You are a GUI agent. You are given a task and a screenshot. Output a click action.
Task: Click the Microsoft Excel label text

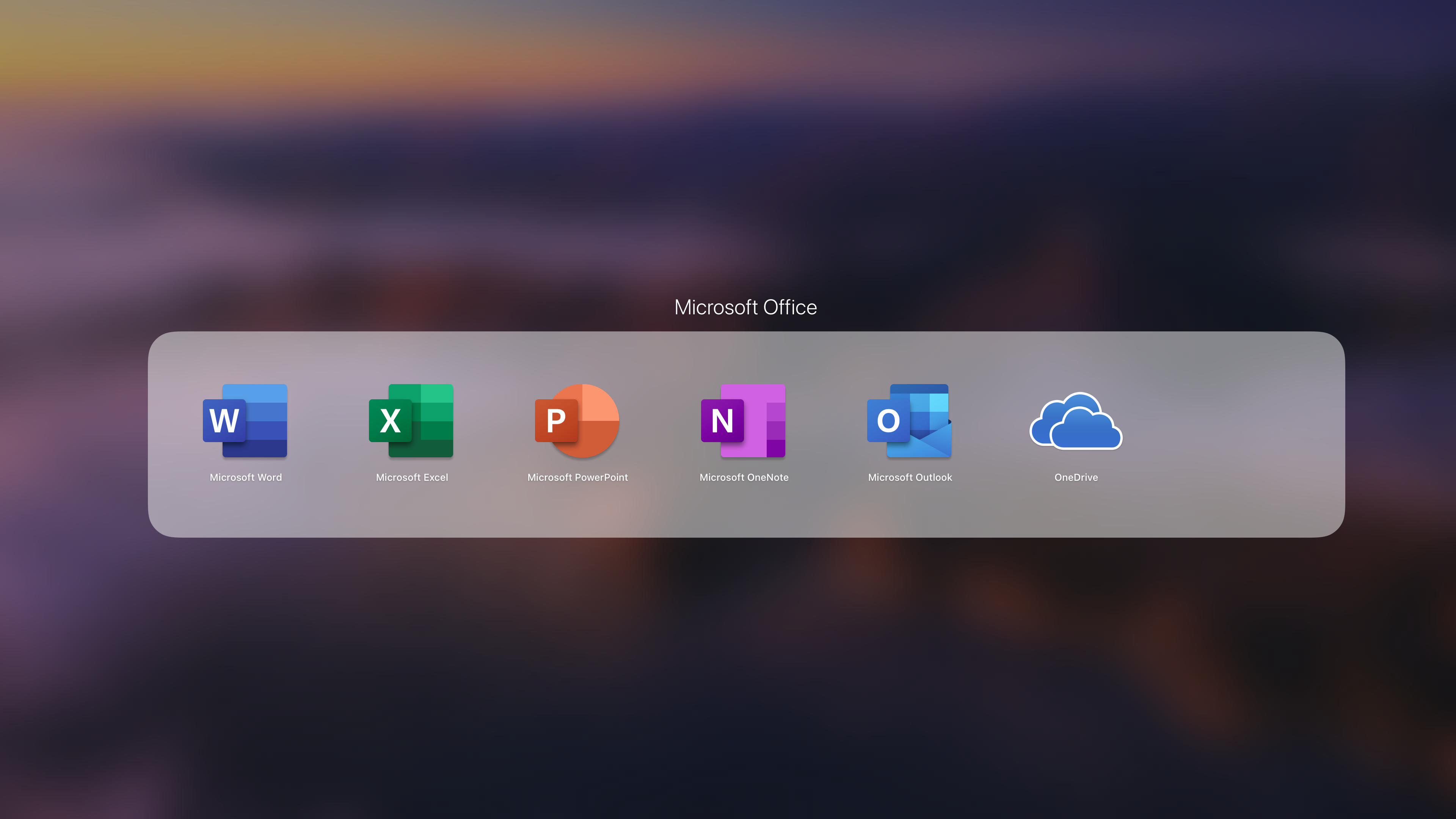[x=411, y=477]
